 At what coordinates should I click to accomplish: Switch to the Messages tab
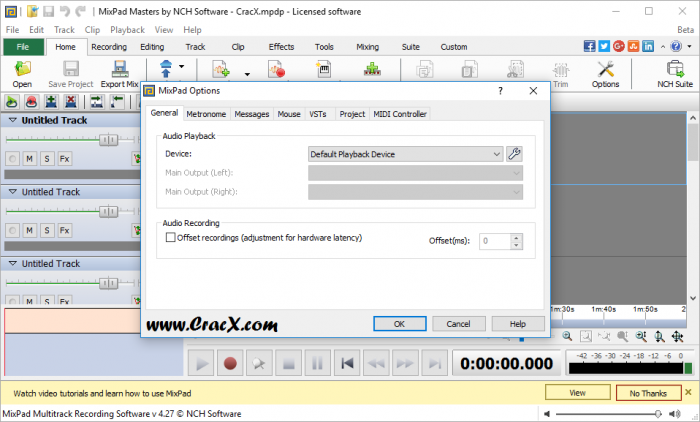252,114
